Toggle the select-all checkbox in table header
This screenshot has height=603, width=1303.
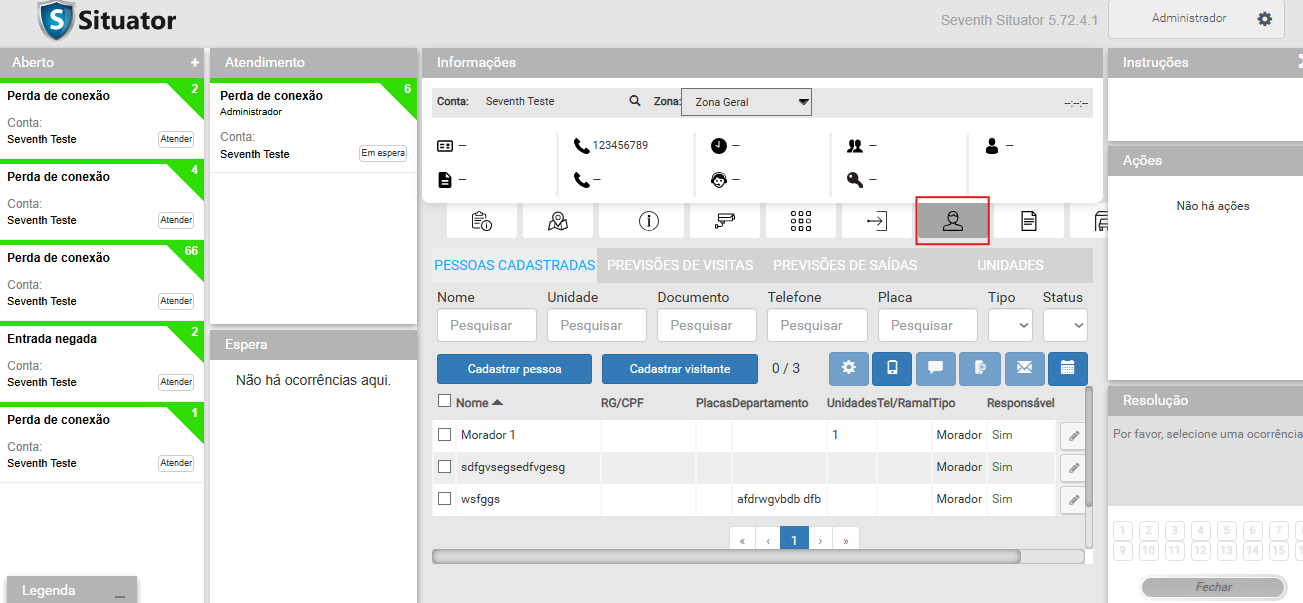tap(445, 401)
